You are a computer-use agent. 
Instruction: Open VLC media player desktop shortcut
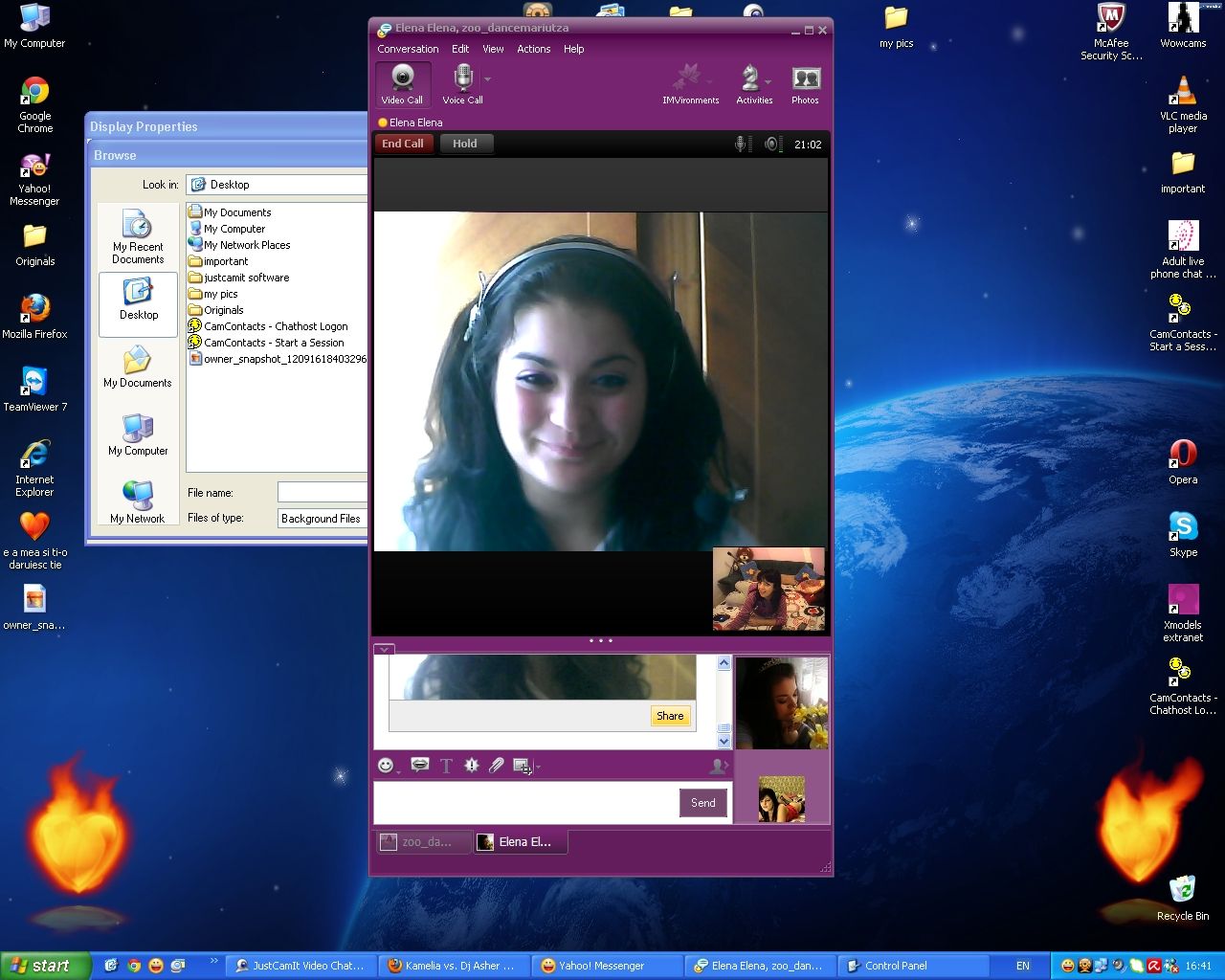click(1183, 104)
